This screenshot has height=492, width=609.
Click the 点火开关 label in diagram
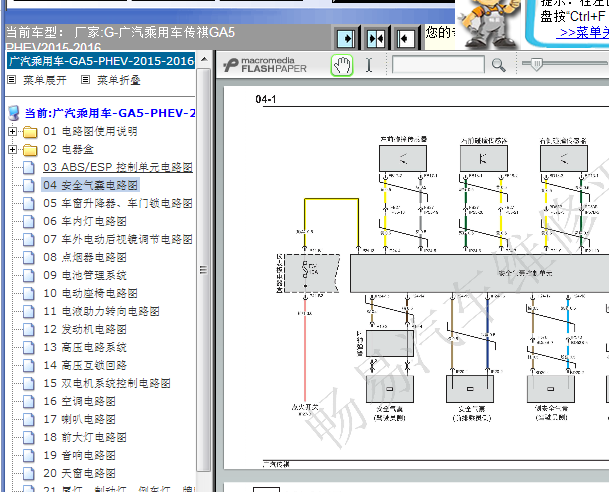[x=305, y=407]
